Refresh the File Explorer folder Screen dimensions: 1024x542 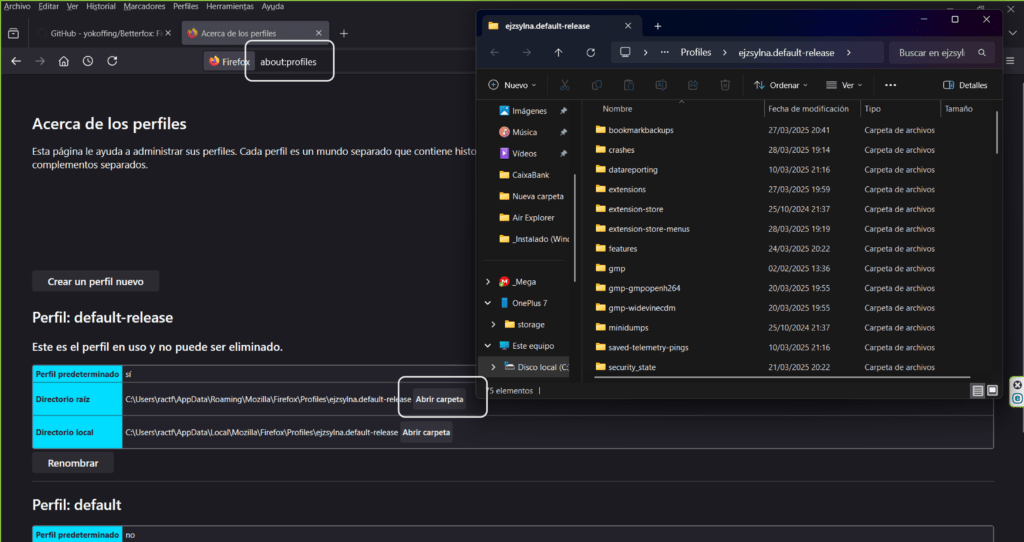click(590, 53)
